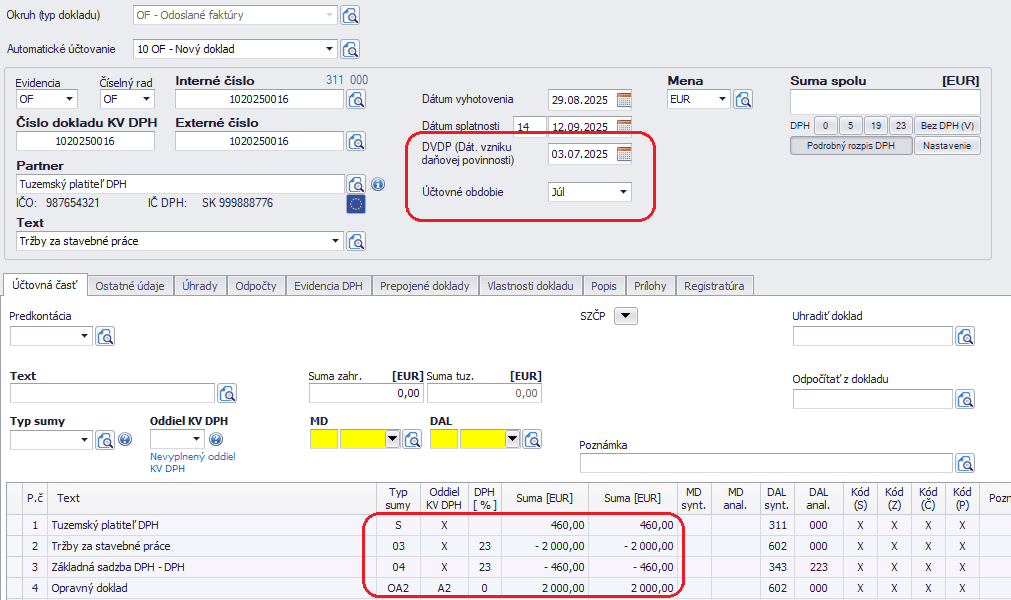Open lookup for Uhradiť doklad field

click(964, 336)
